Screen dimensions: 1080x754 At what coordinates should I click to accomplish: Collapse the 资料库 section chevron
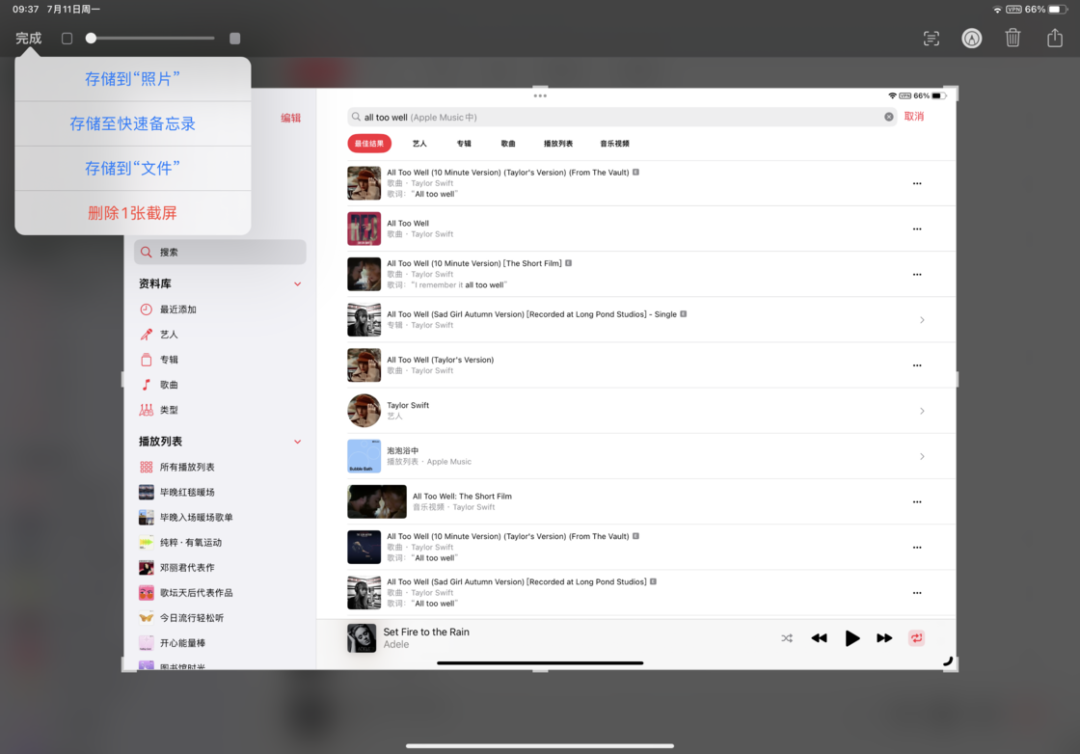298,284
